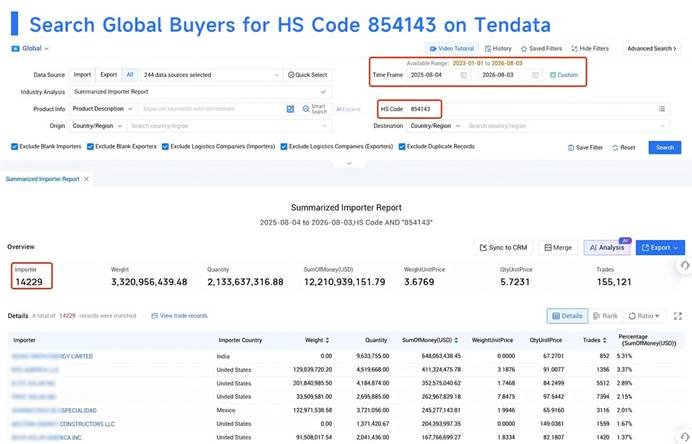The image size is (692, 444).
Task: Click the blue Search button
Action: click(x=665, y=147)
